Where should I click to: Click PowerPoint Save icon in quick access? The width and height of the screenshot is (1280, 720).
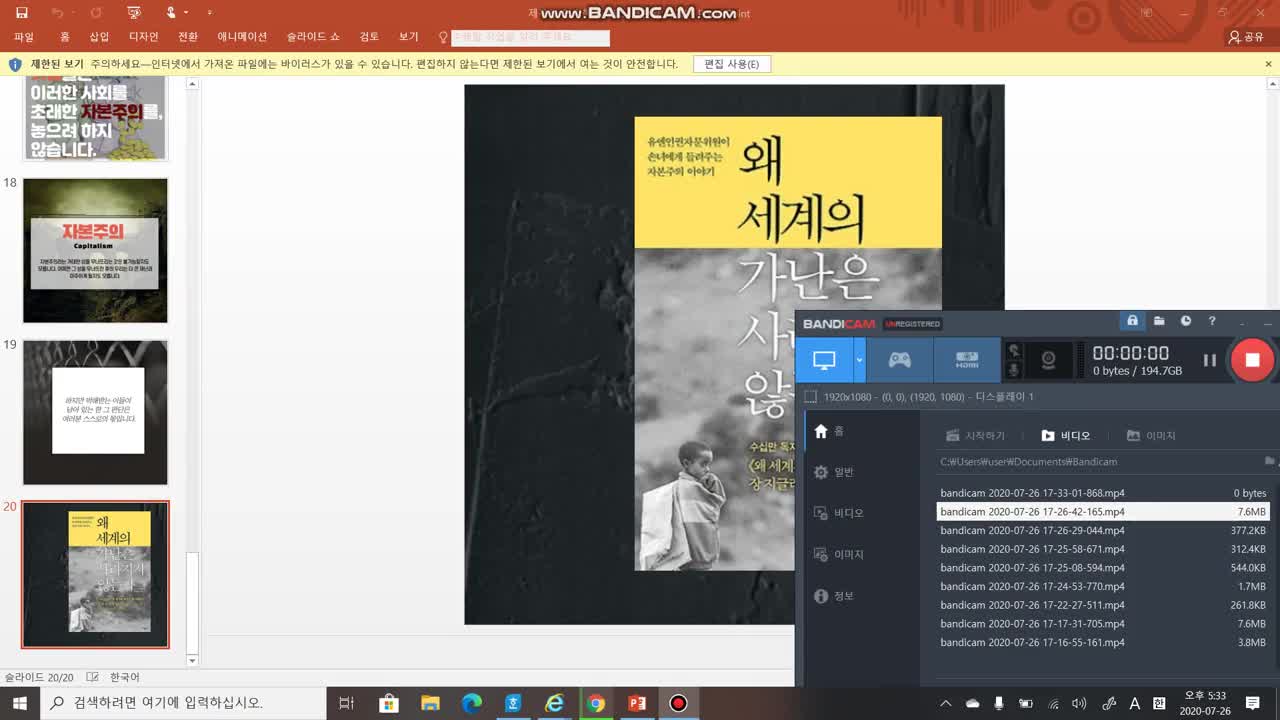(x=22, y=13)
